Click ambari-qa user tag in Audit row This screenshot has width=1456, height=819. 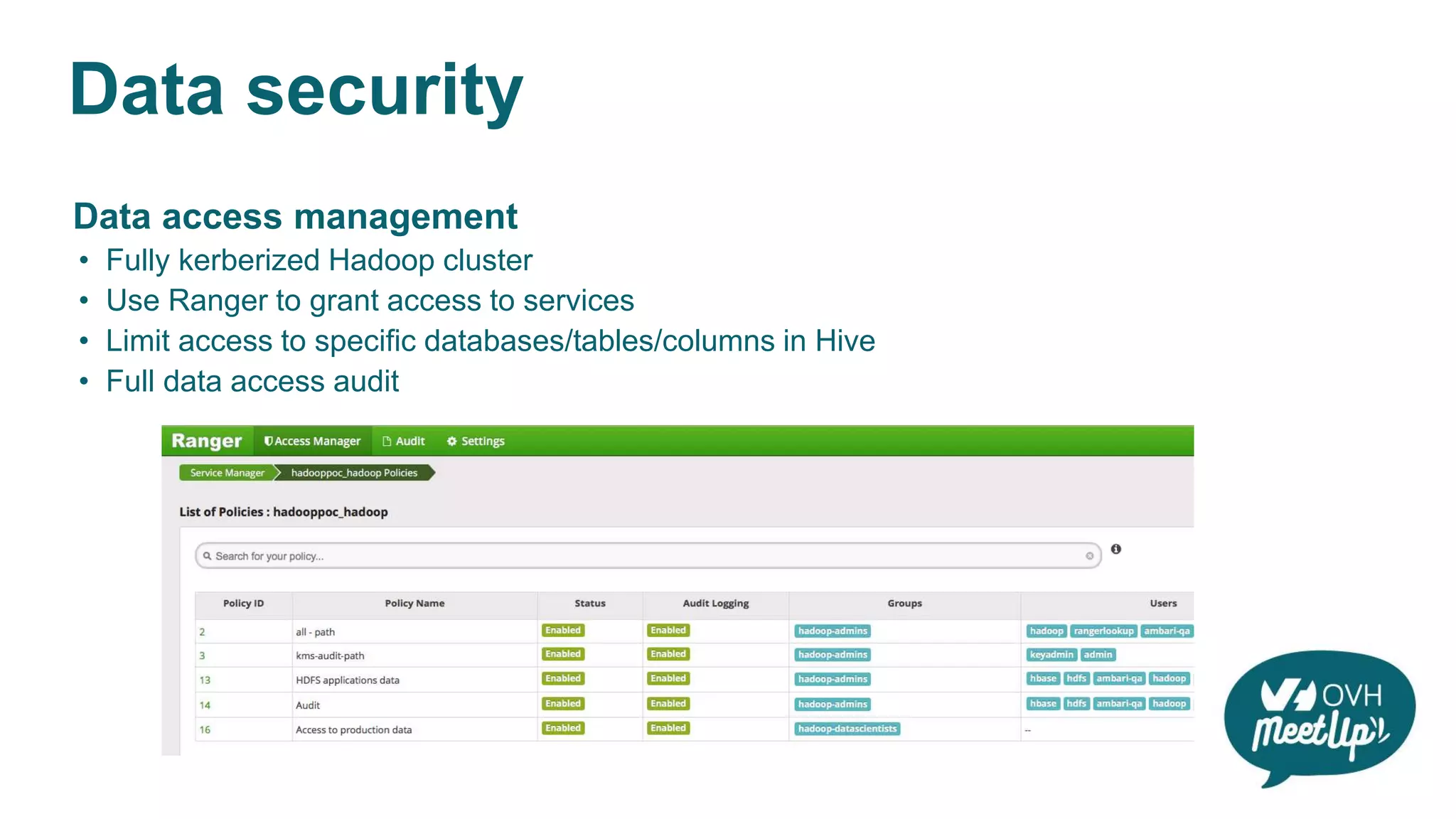[1119, 704]
